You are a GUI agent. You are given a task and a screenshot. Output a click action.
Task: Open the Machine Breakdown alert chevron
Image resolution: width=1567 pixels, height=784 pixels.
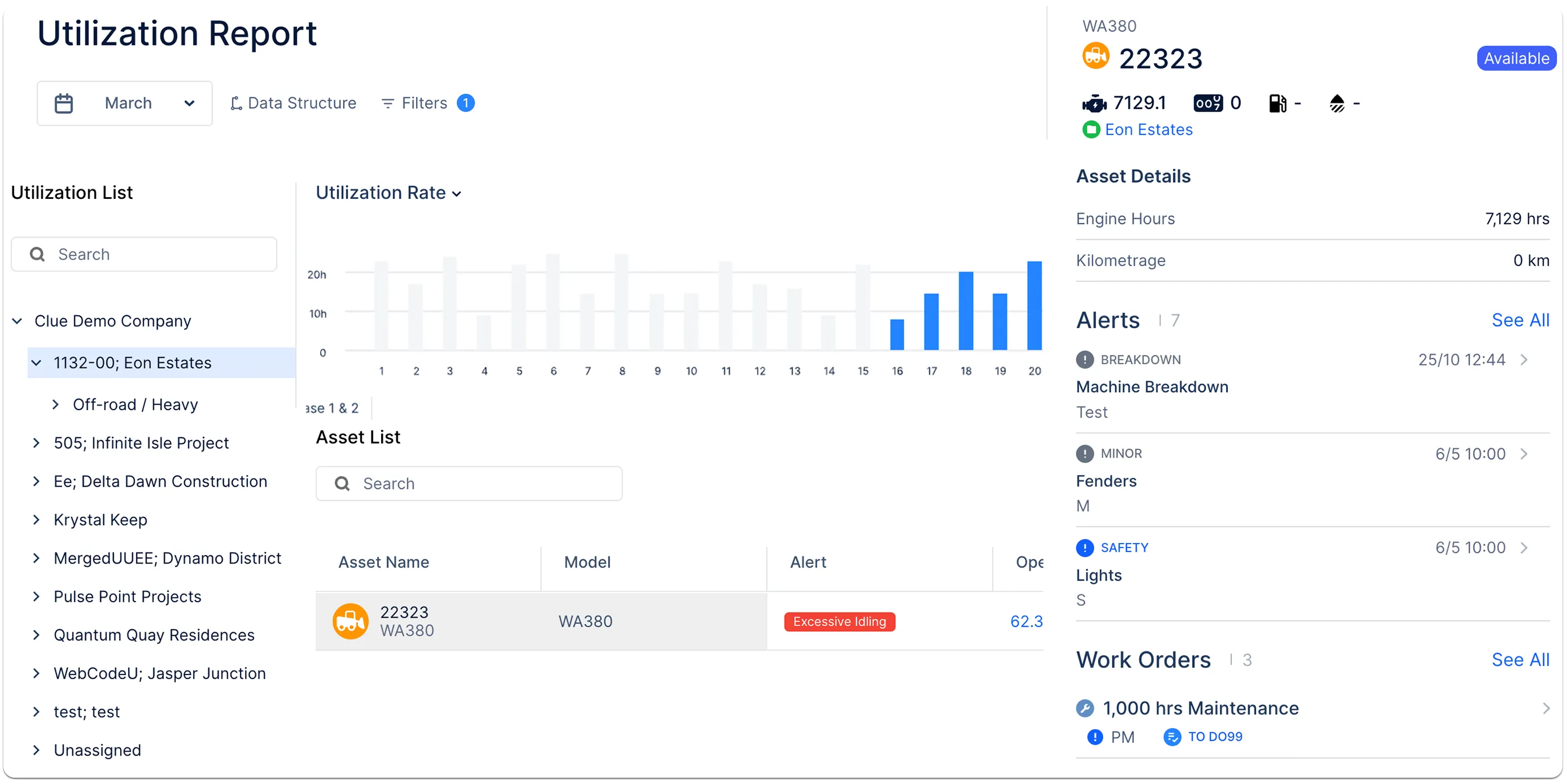coord(1524,360)
